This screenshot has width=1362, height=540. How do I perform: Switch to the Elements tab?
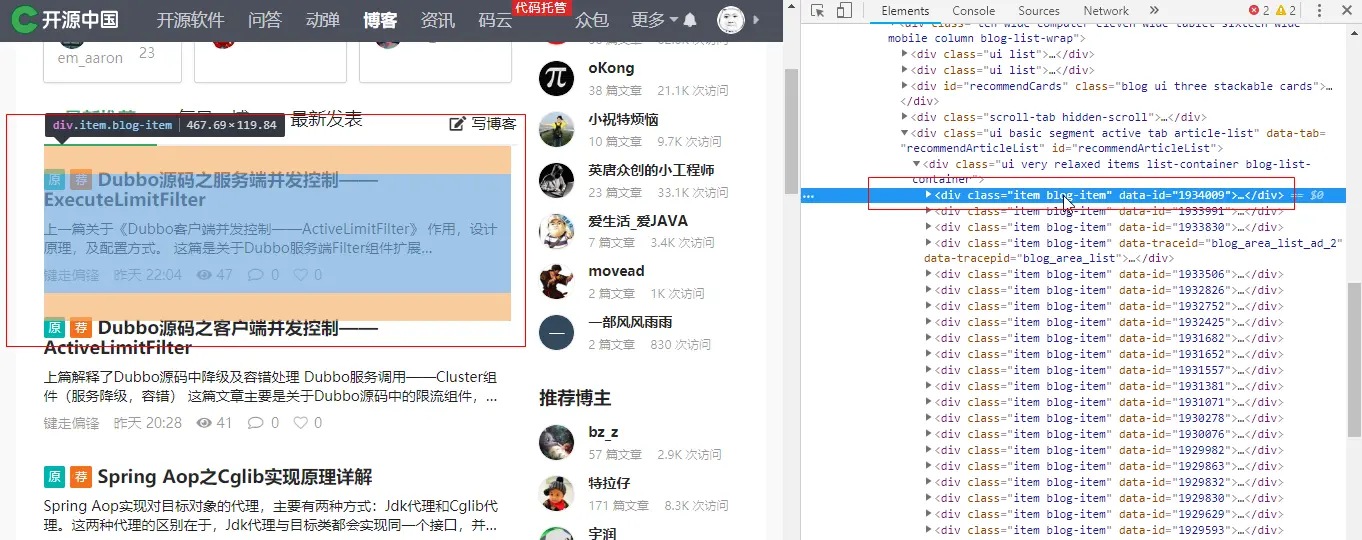click(x=905, y=11)
